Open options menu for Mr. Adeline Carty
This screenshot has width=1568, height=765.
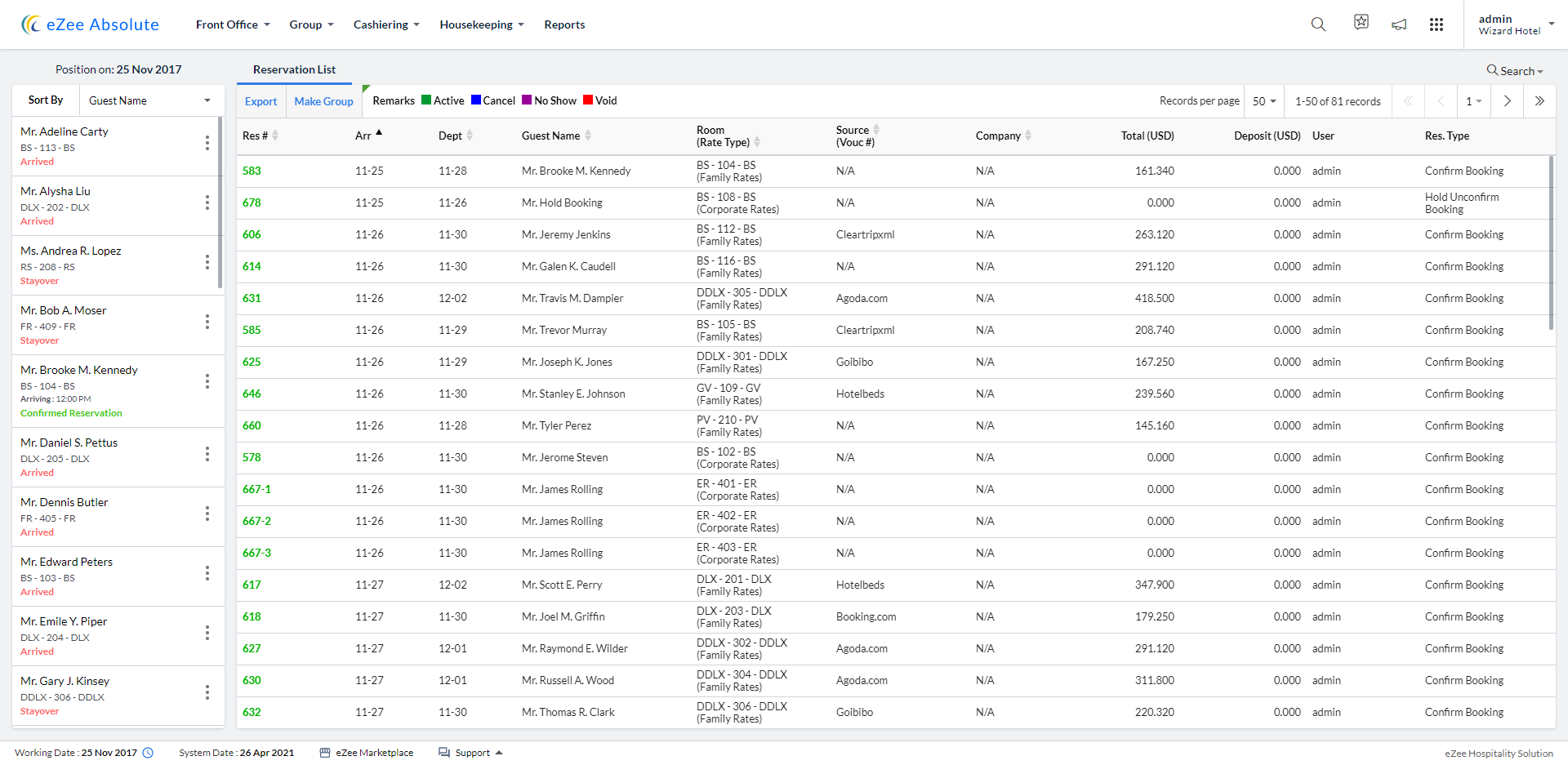(207, 144)
